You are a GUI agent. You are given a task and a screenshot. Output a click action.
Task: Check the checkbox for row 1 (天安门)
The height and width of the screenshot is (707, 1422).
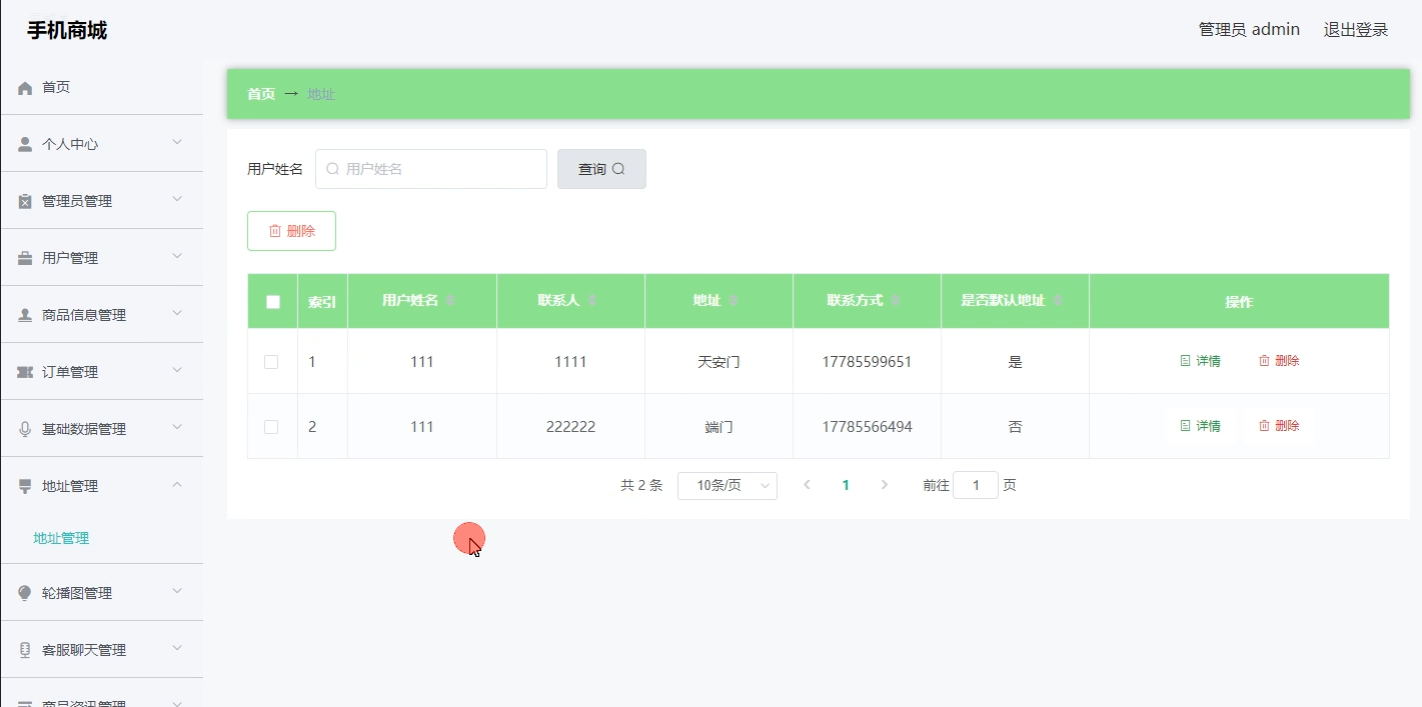pyautogui.click(x=271, y=362)
